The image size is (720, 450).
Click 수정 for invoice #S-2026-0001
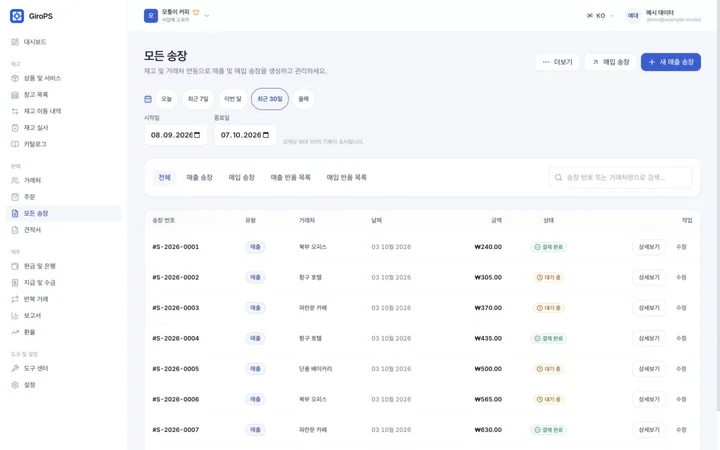click(x=681, y=247)
